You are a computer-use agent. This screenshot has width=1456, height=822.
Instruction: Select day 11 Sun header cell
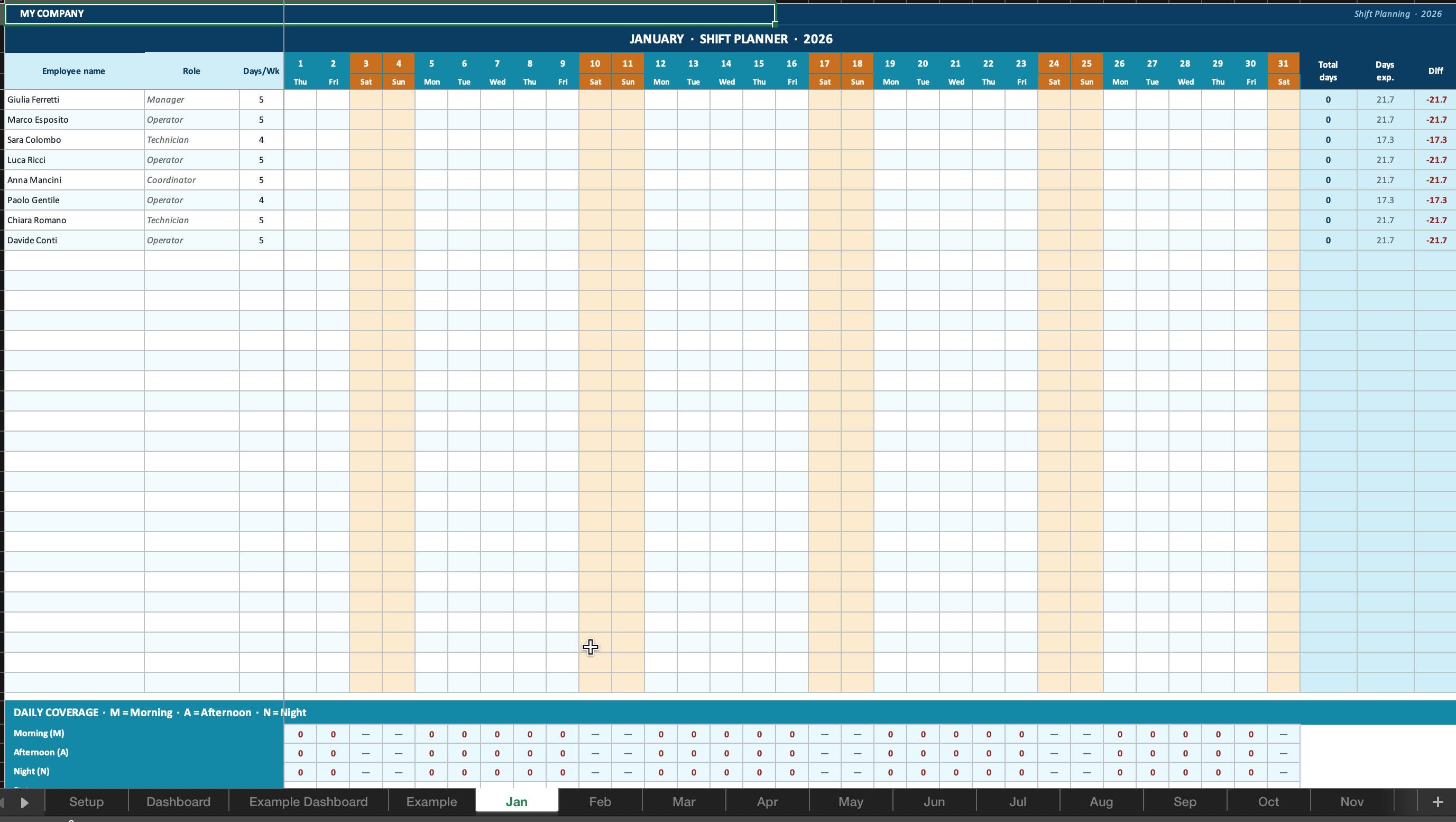point(628,71)
